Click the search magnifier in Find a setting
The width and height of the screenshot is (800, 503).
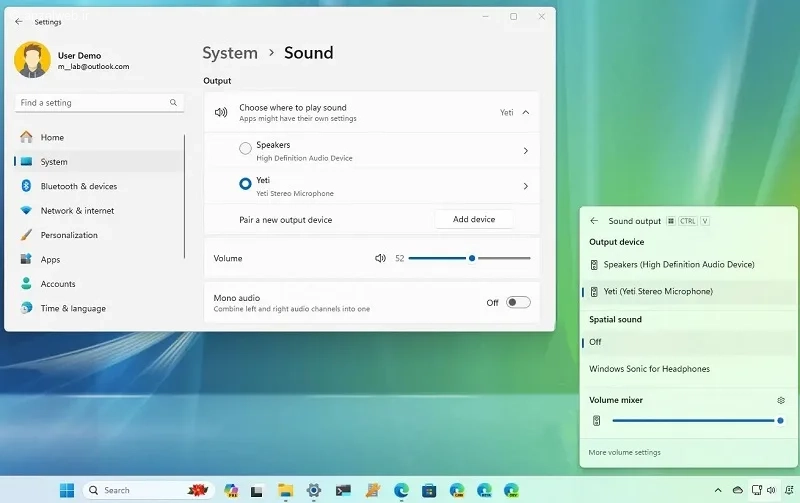[173, 103]
